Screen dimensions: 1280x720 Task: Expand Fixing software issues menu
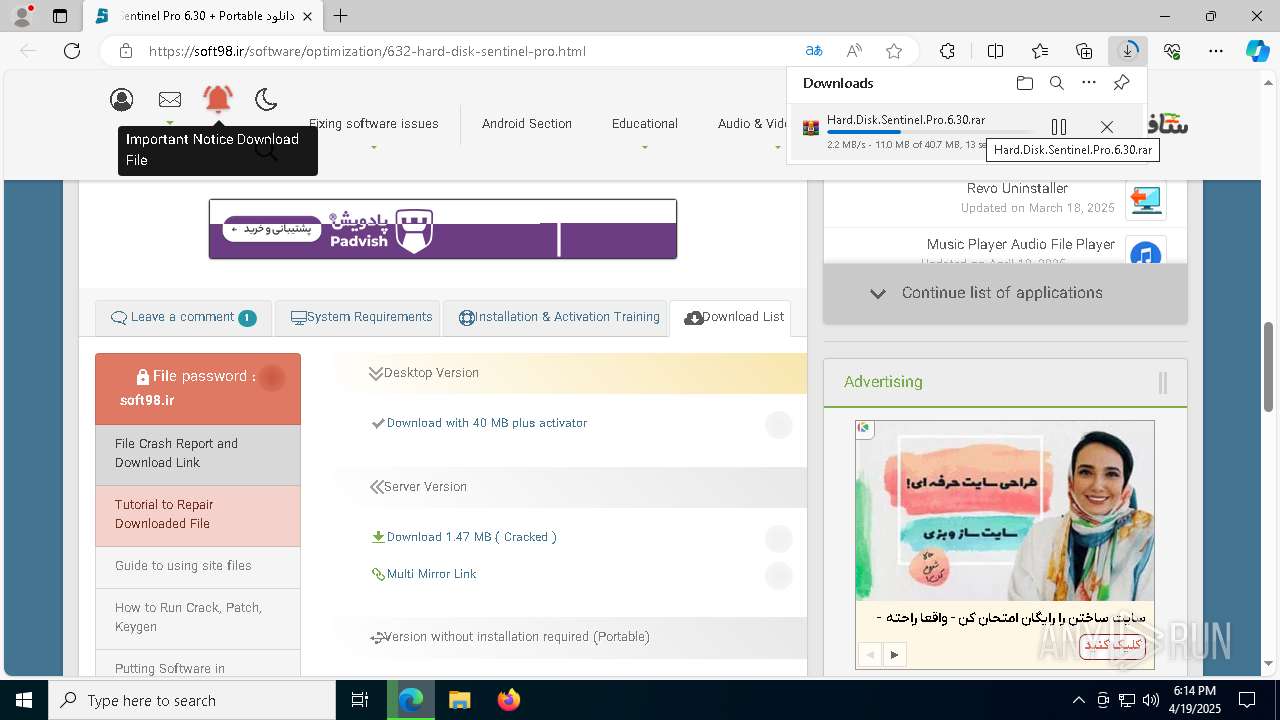point(373,124)
